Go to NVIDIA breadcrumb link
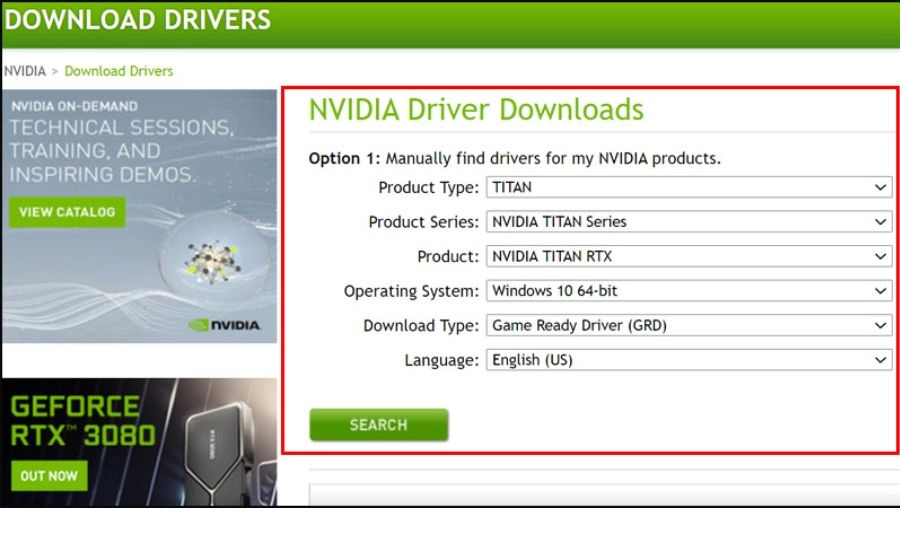 (25, 71)
